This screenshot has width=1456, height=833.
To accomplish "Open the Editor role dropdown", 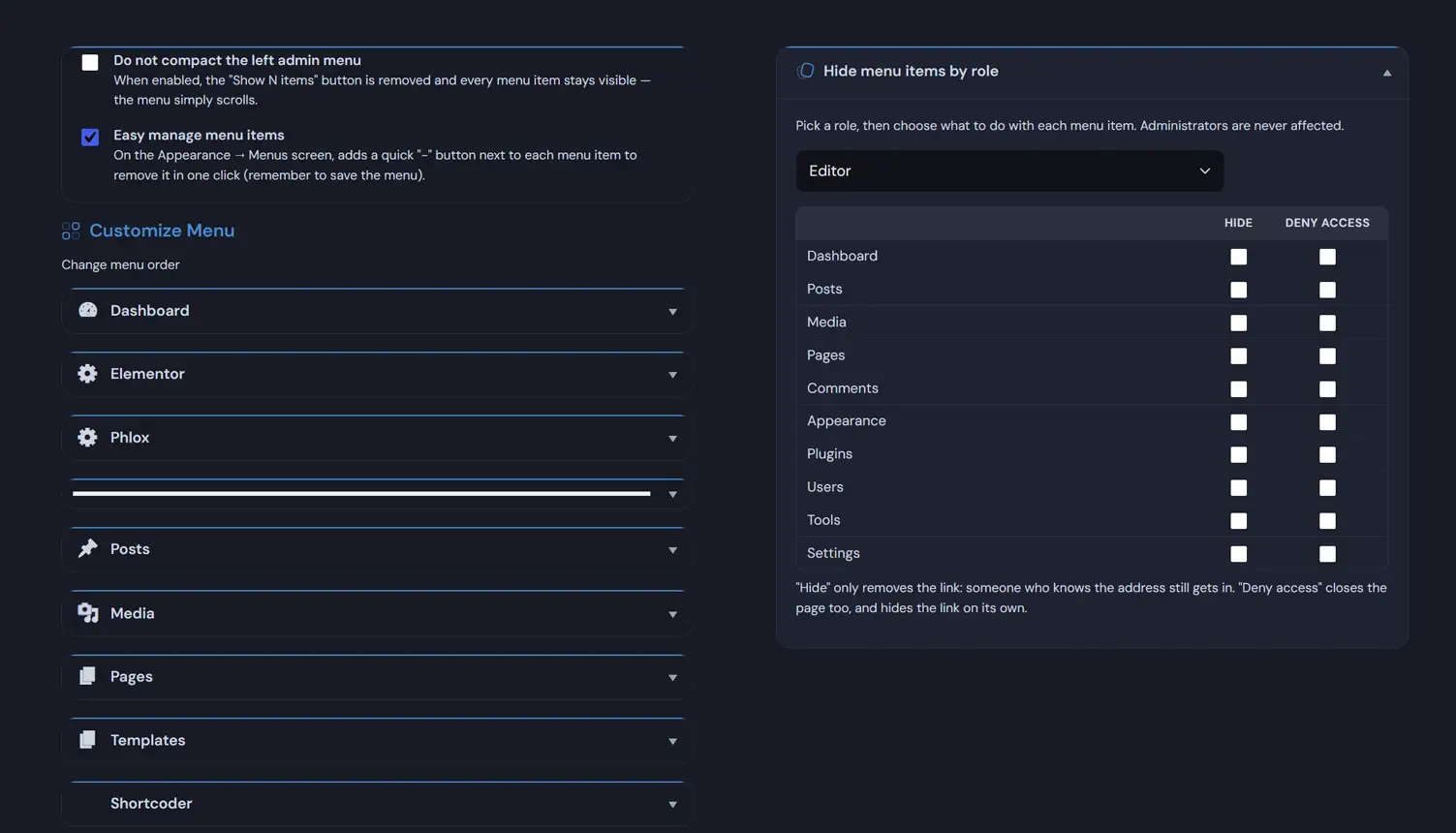I will tap(1009, 170).
